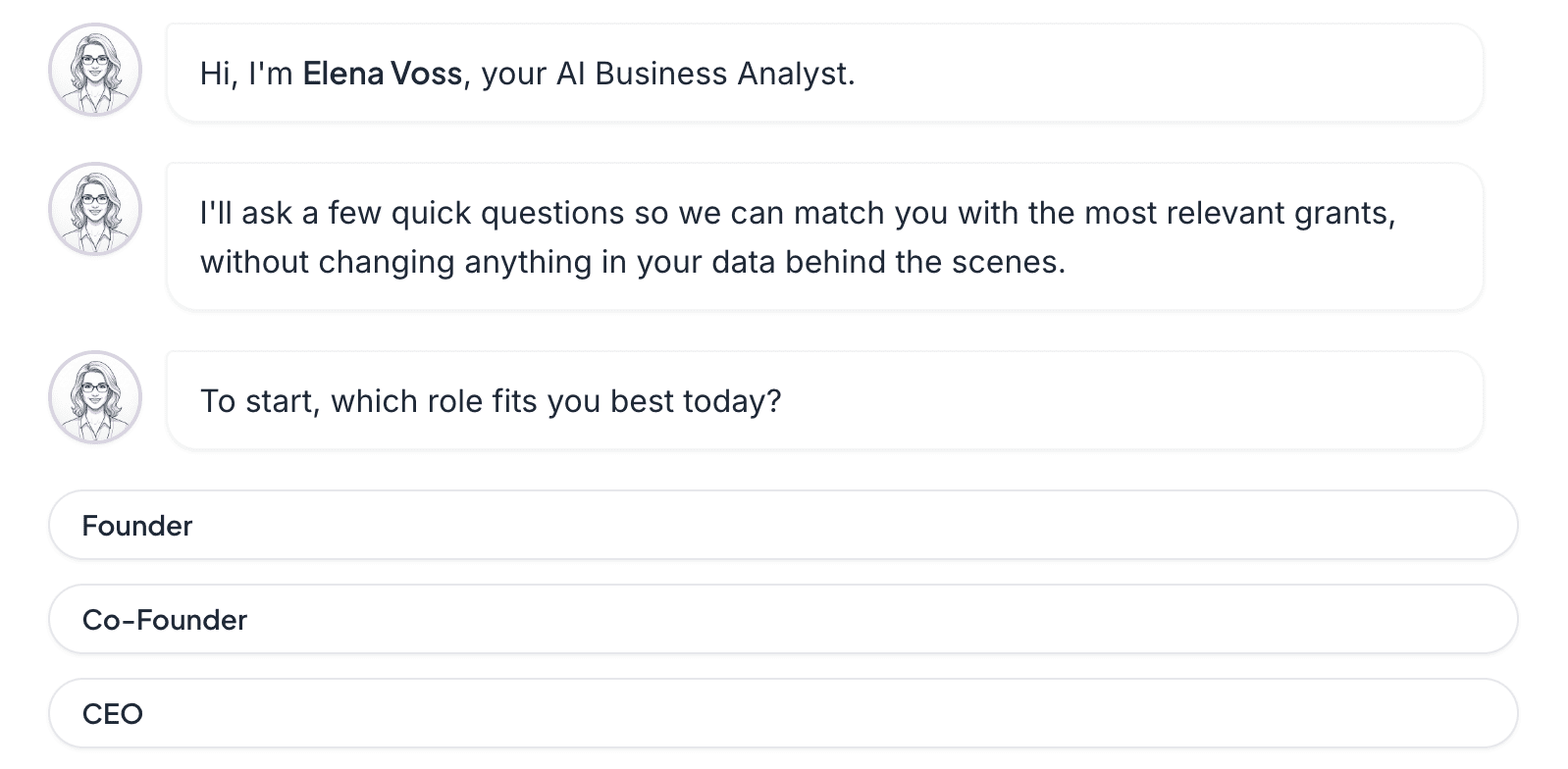Click the word 'Hi' in the greeting
The width and height of the screenshot is (1568, 769).
218,74
